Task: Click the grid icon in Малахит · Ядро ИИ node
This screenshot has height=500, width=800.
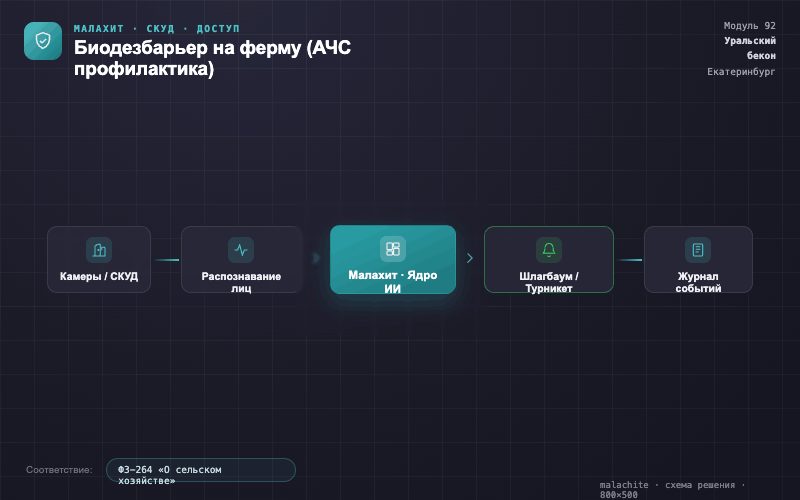Action: pos(393,248)
